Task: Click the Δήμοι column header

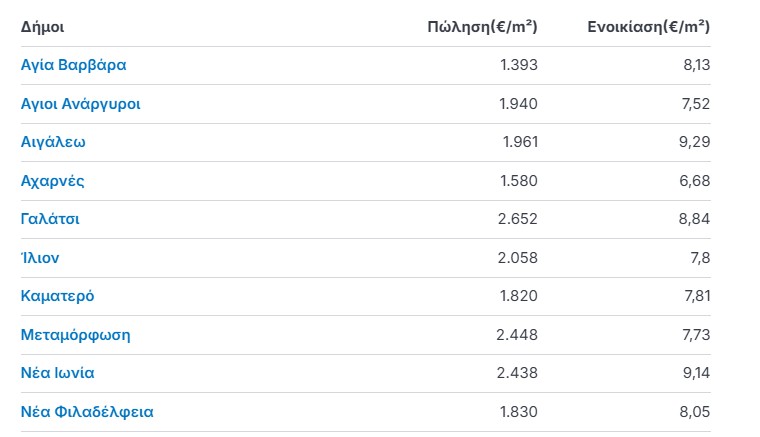Action: (x=42, y=27)
